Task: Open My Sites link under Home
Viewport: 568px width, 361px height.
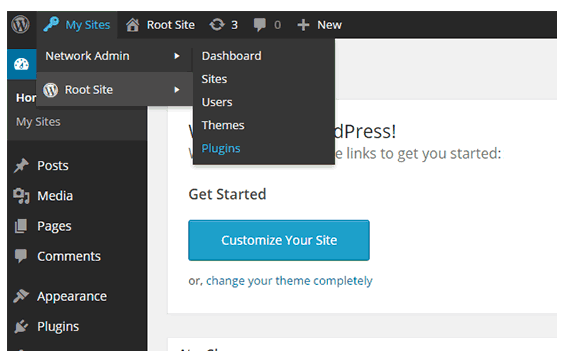Action: click(x=38, y=122)
